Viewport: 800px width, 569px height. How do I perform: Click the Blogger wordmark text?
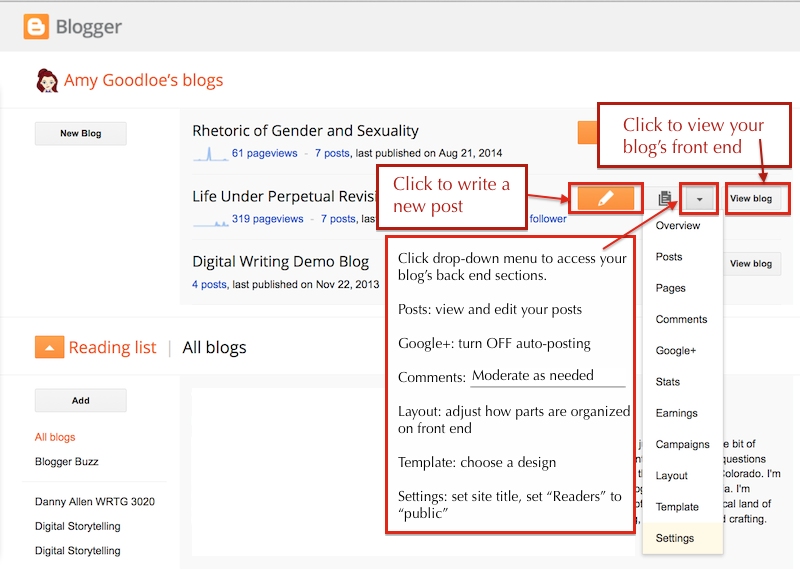(88, 27)
